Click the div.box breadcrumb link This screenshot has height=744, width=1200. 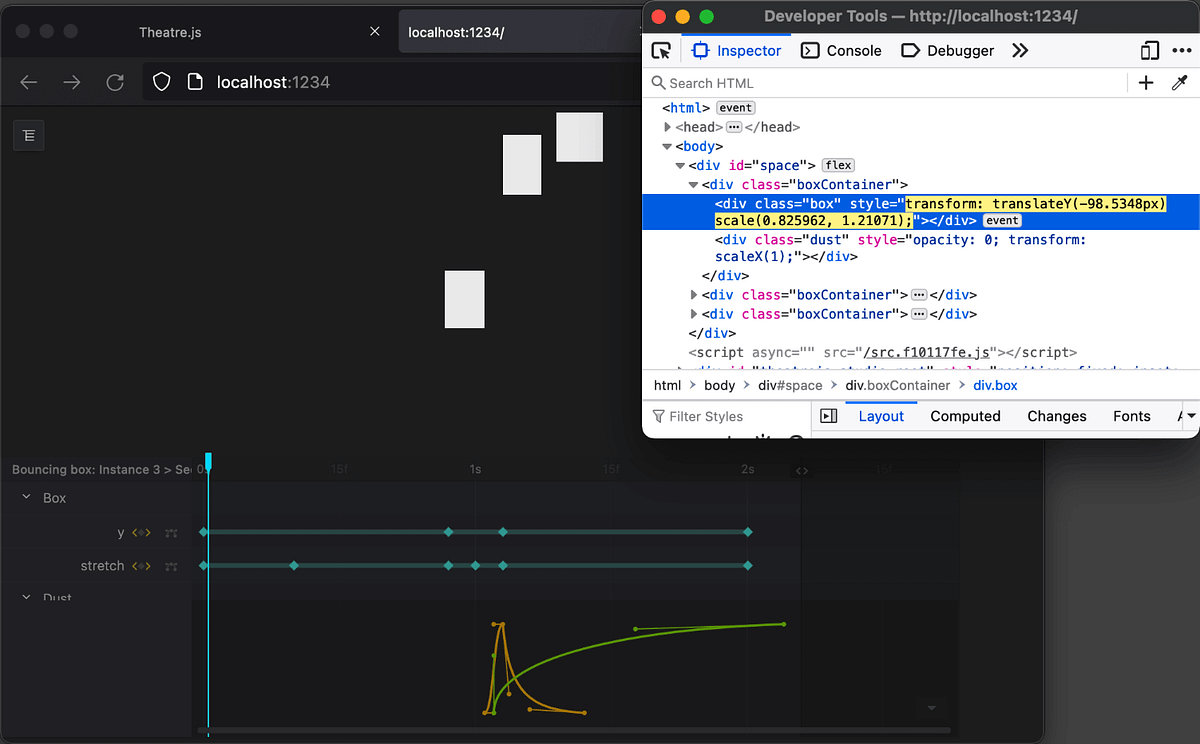[x=995, y=385]
